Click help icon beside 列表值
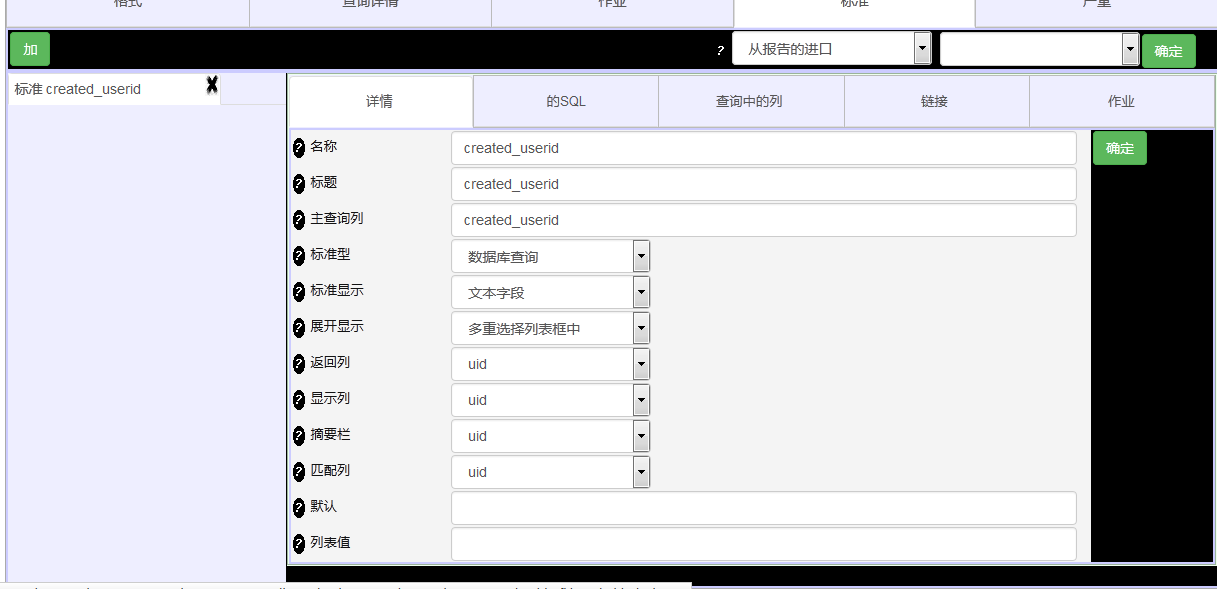The height and width of the screenshot is (589, 1217). click(x=298, y=544)
